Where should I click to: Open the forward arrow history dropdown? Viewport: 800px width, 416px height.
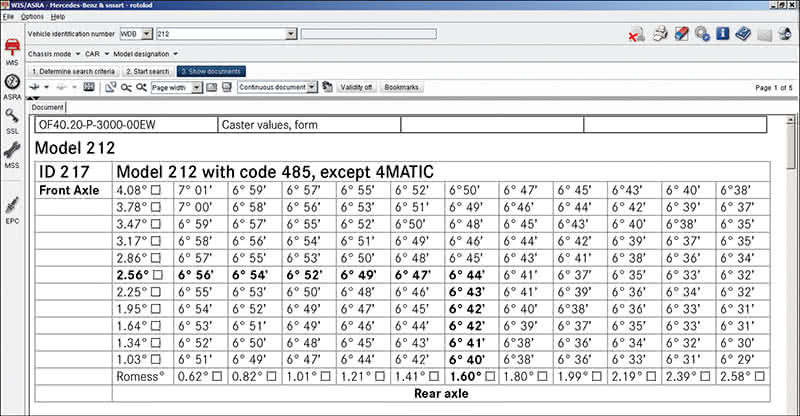[x=74, y=87]
